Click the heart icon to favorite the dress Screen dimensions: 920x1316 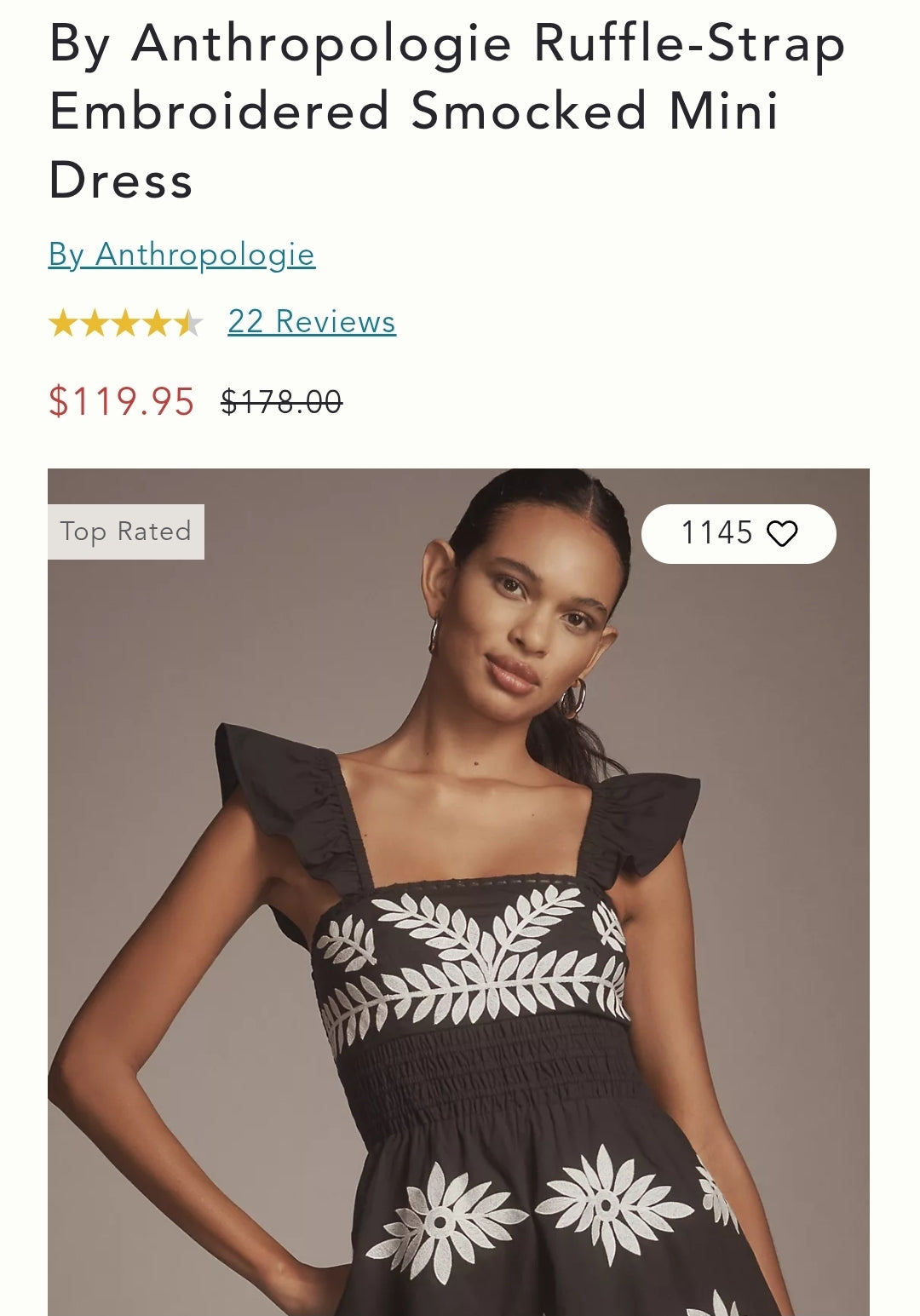tap(782, 534)
